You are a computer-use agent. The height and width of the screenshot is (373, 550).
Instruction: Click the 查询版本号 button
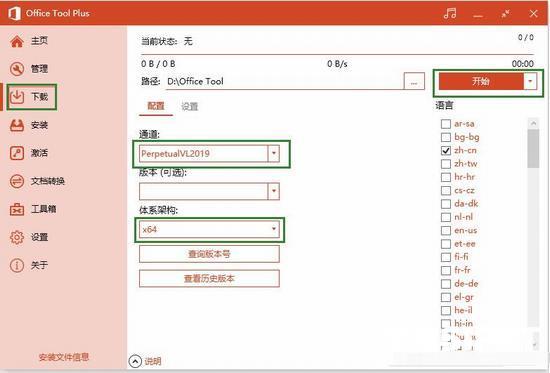(209, 254)
